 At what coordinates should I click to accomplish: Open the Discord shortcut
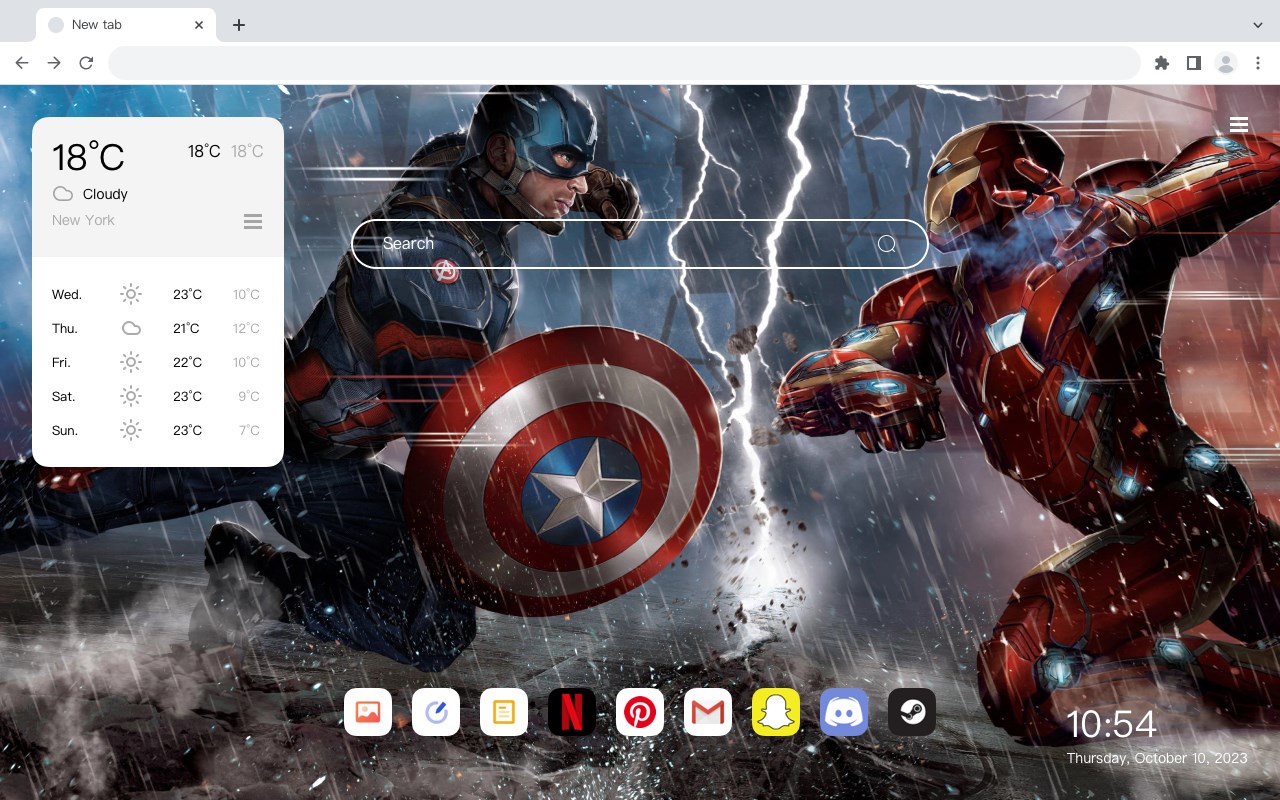(x=844, y=712)
